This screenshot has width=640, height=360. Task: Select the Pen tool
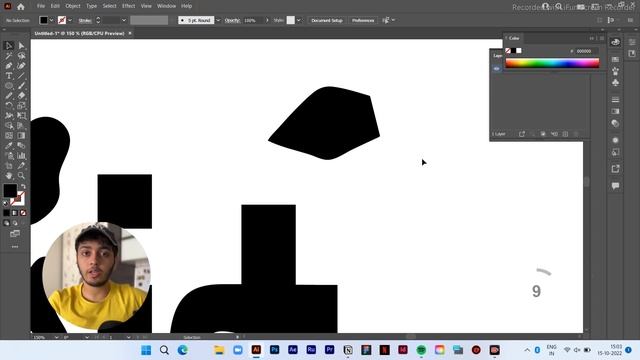tap(9, 66)
